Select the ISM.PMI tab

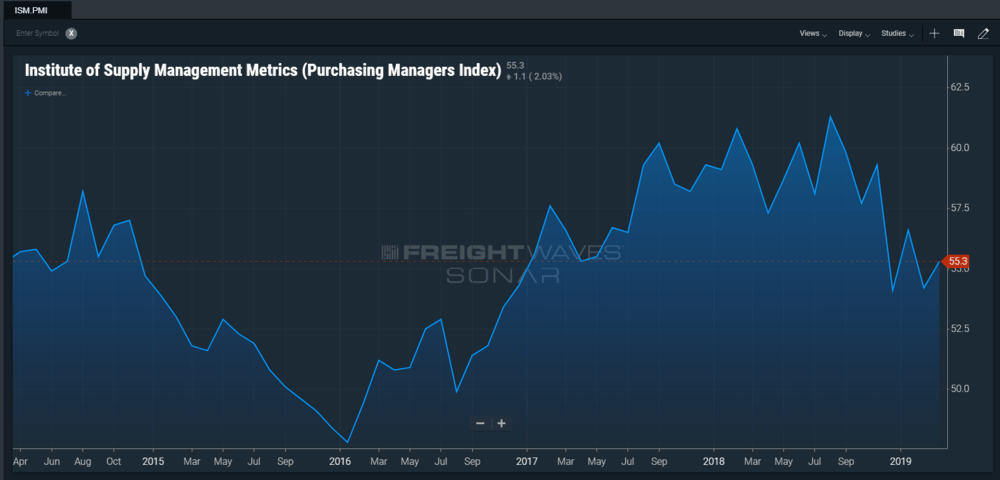point(36,10)
